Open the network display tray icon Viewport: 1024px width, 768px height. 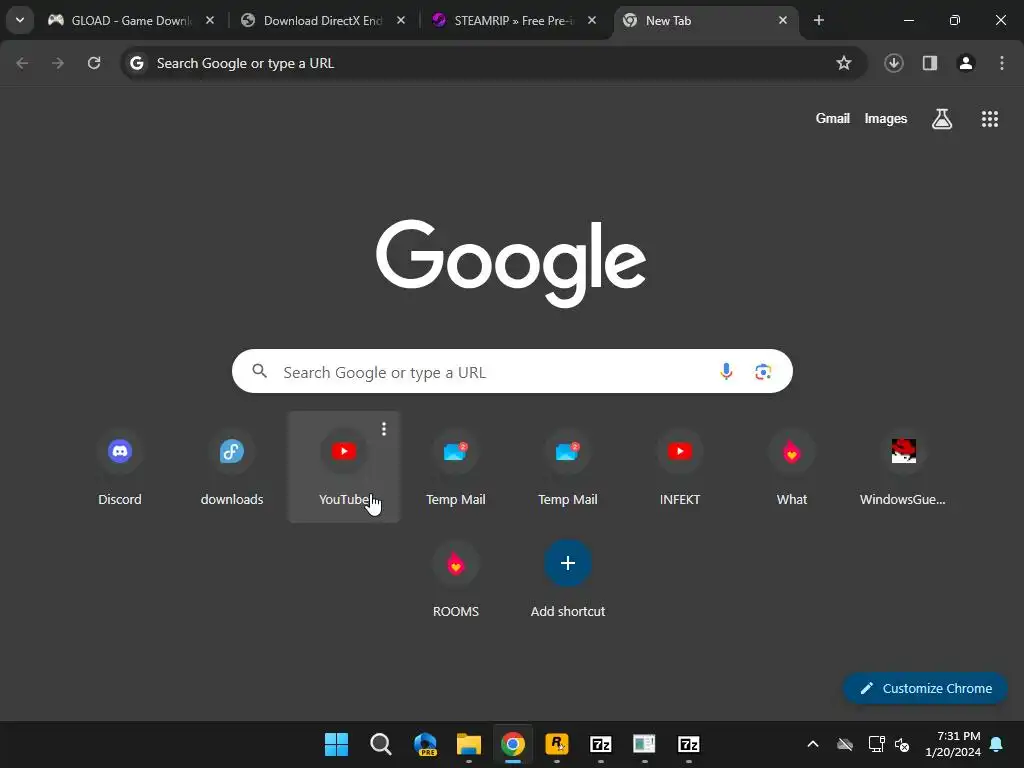click(x=876, y=744)
